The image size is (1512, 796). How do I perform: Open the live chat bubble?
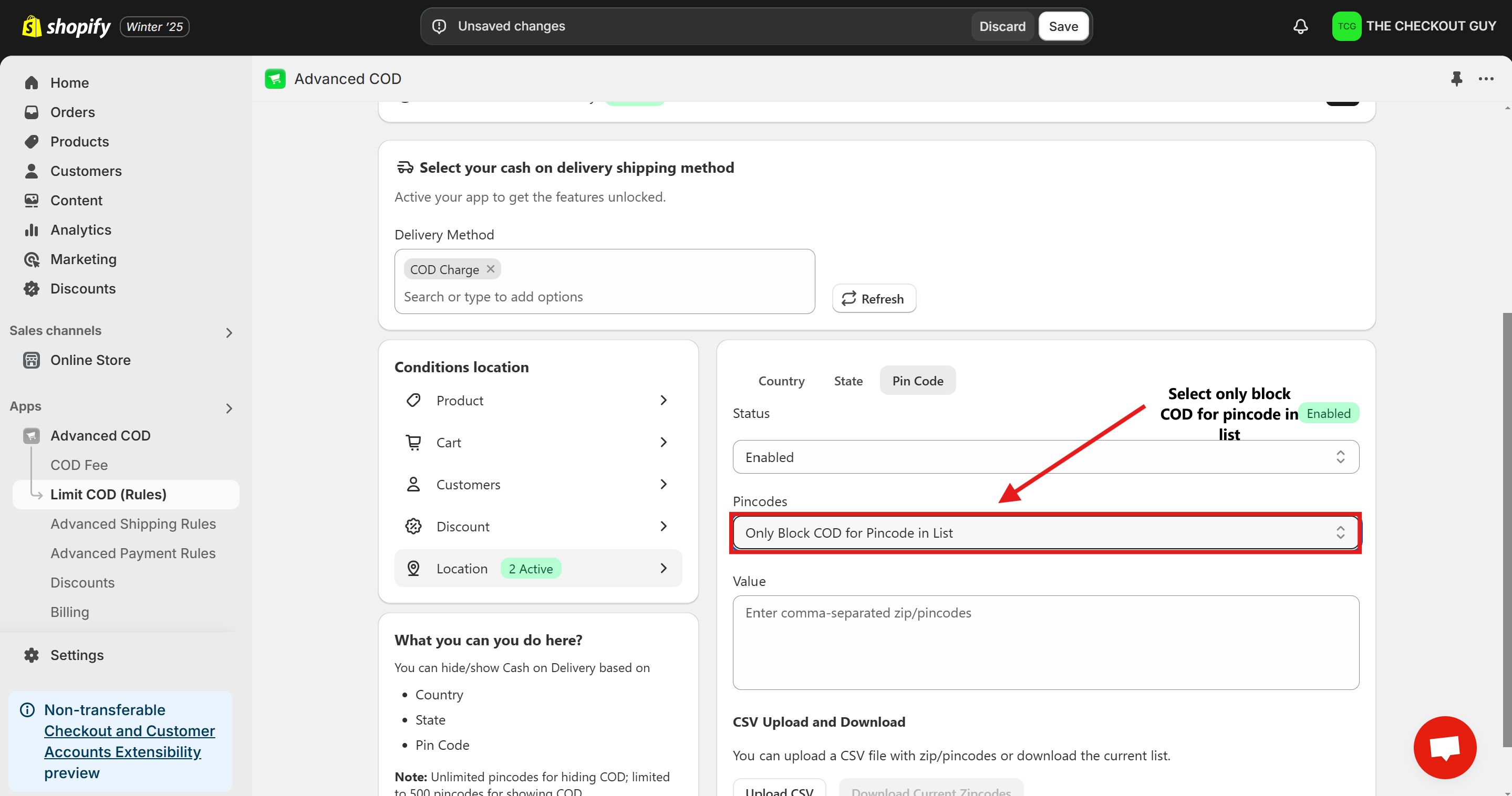1445,747
